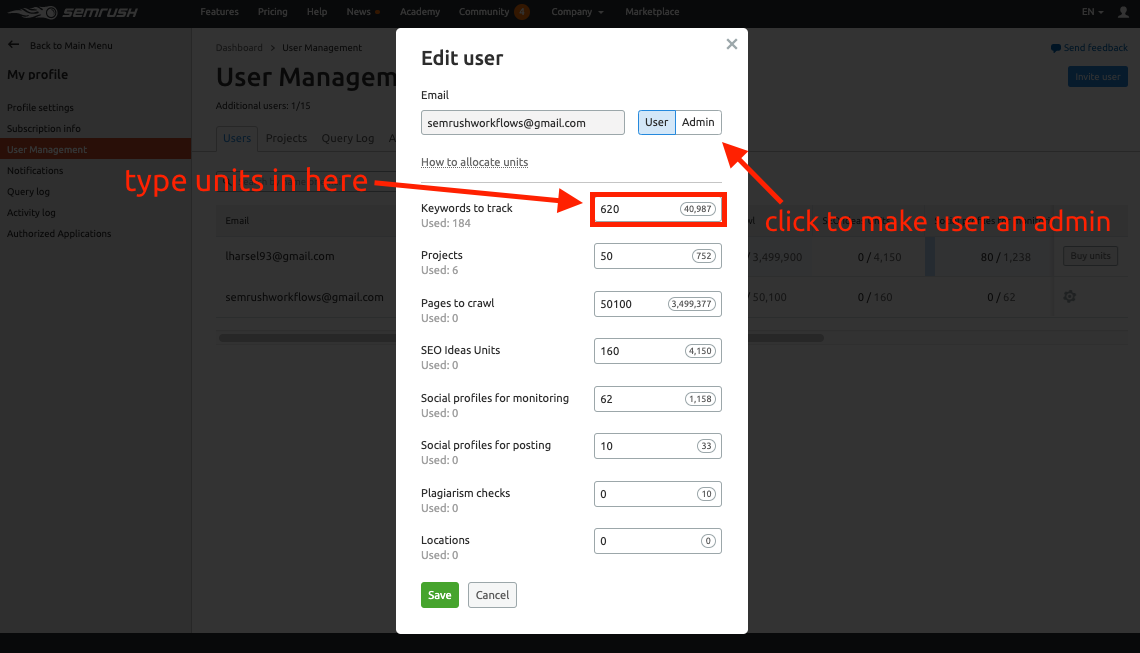This screenshot has height=653, width=1140.
Task: Go to Dashboard breadcrumb
Action: (239, 48)
